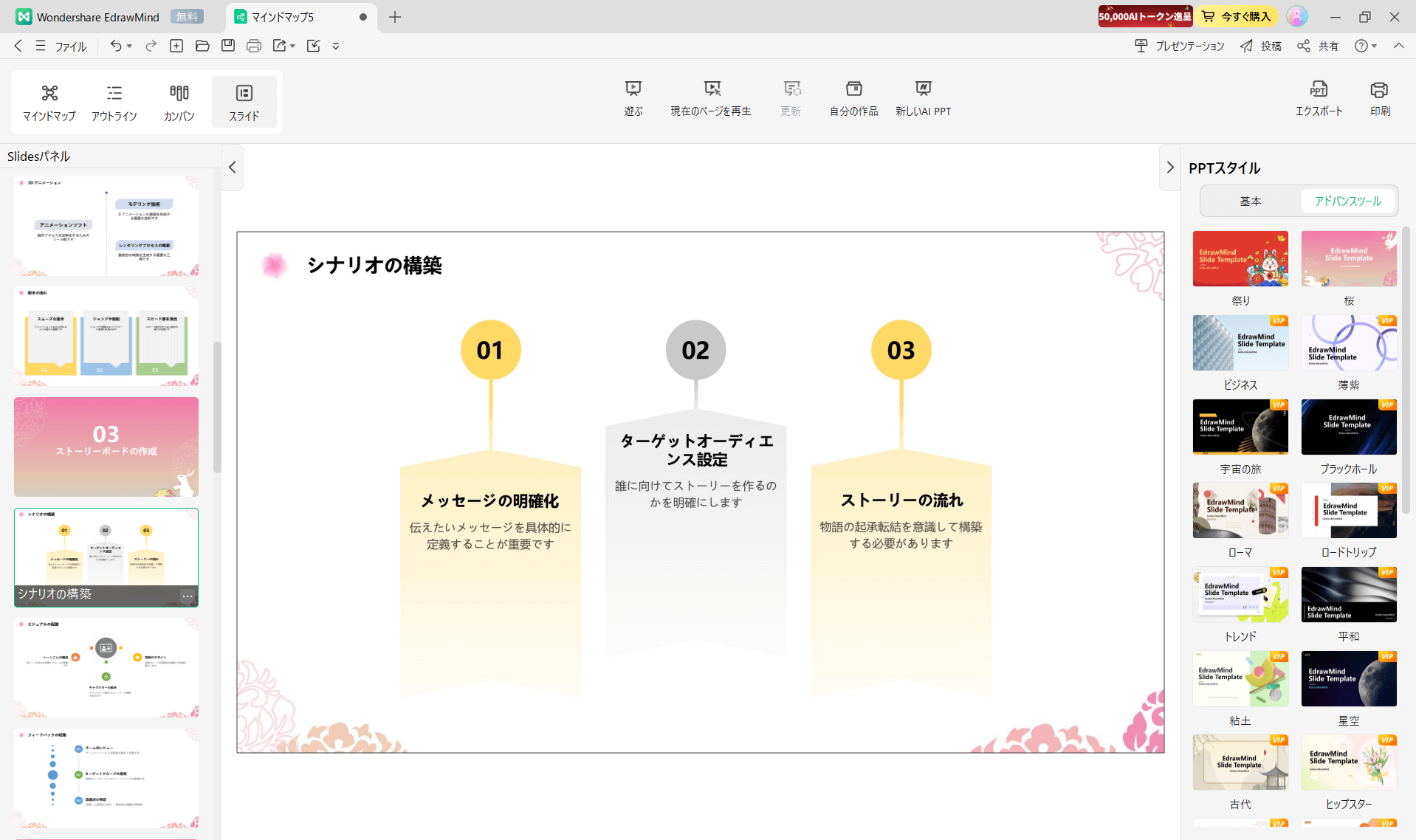1416x840 pixels.
Task: Click the print icon in quick toolbar
Action: [x=254, y=46]
